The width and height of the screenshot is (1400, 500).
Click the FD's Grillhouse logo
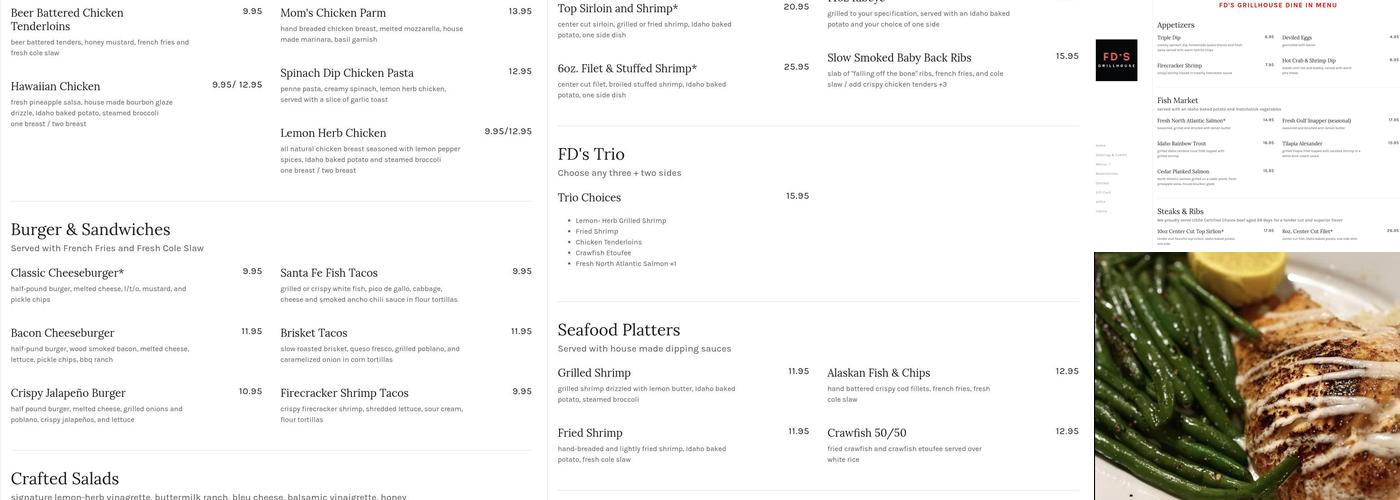(1116, 60)
